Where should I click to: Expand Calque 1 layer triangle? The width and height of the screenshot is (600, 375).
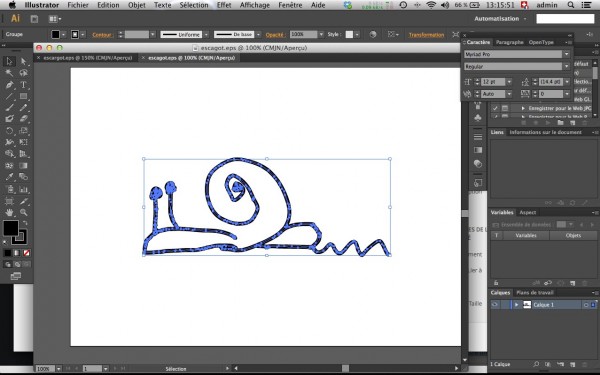tap(517, 305)
